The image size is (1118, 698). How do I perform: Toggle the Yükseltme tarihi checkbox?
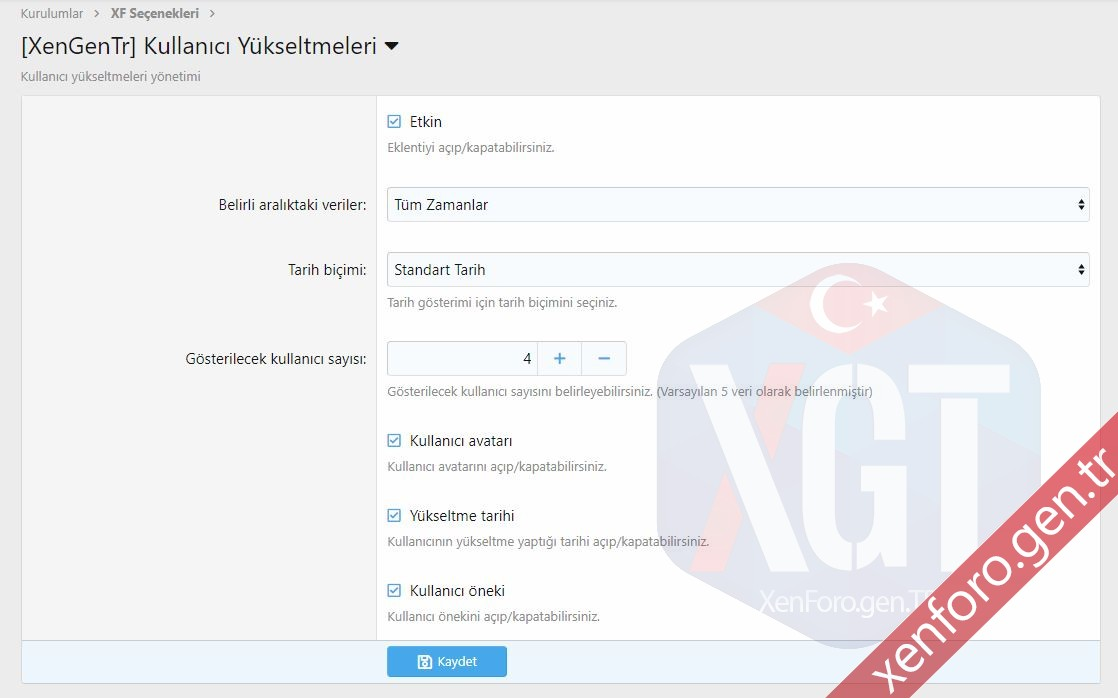(x=394, y=515)
